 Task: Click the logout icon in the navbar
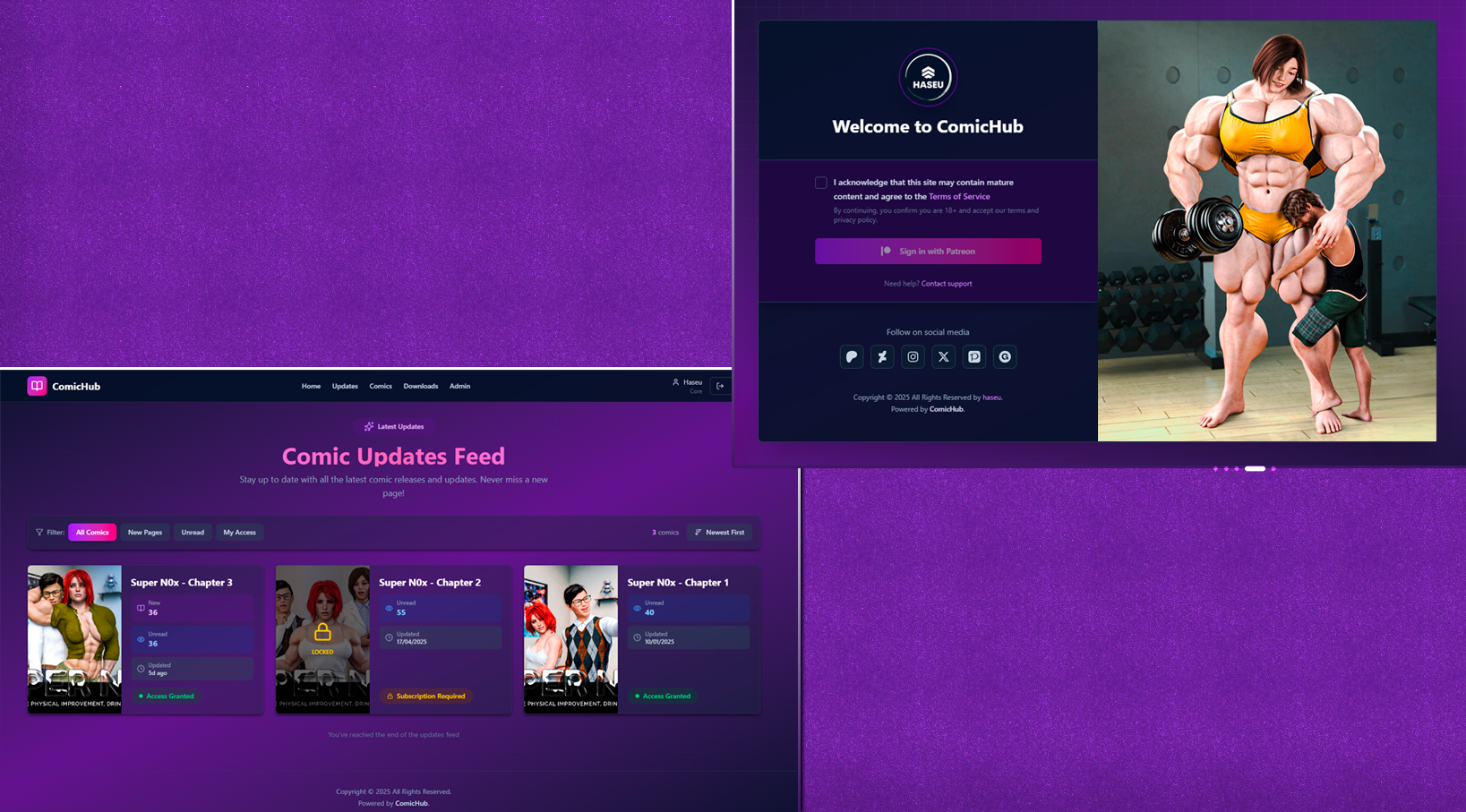coord(720,386)
